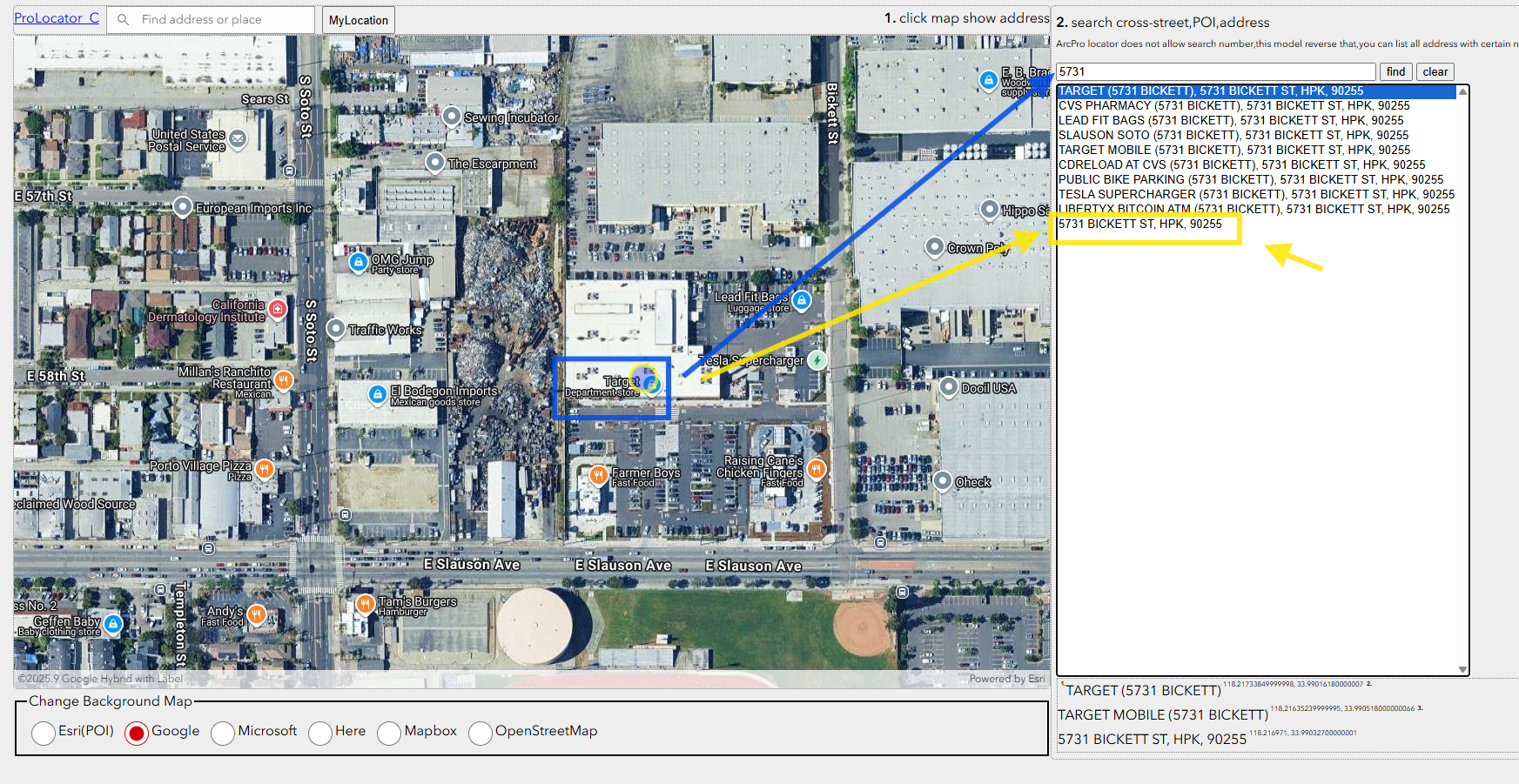Select the Lead Fit Bags store pin
This screenshot has height=784, width=1519.
coord(802,300)
